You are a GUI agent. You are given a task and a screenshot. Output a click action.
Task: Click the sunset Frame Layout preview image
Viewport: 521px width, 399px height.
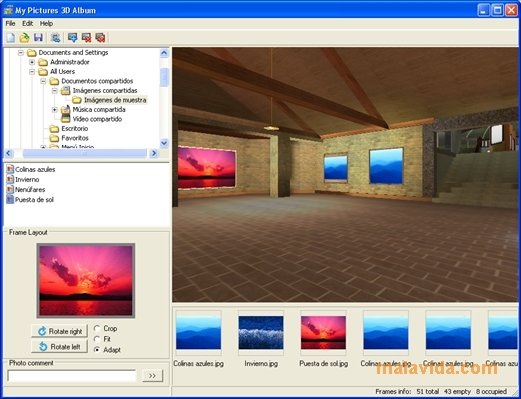point(86,280)
